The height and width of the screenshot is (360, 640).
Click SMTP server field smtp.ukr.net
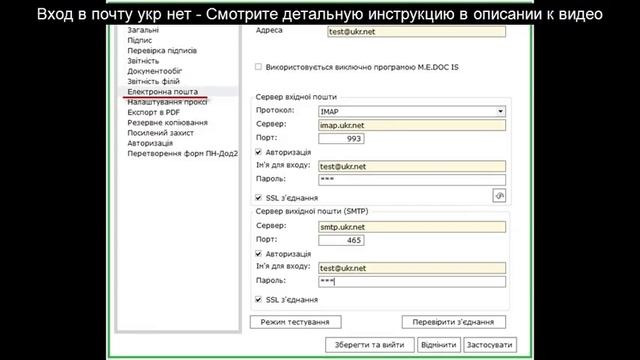coord(412,227)
